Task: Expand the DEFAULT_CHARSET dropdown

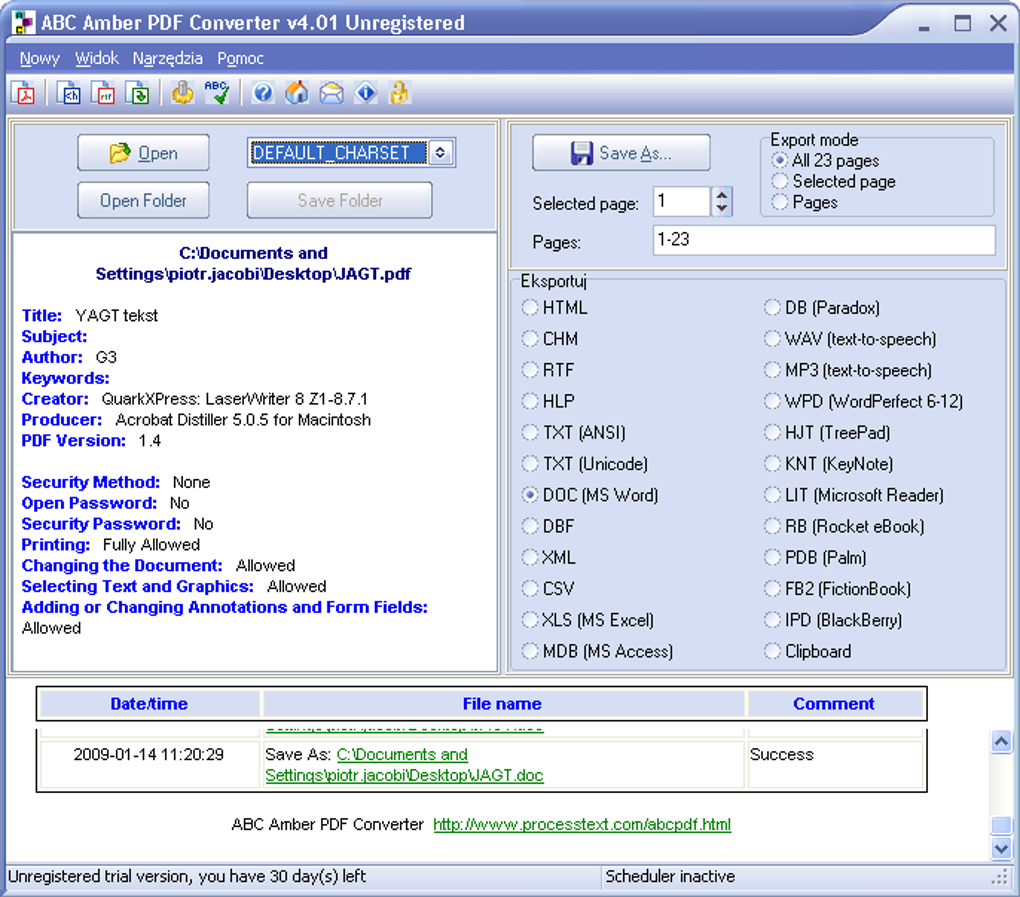Action: point(440,153)
